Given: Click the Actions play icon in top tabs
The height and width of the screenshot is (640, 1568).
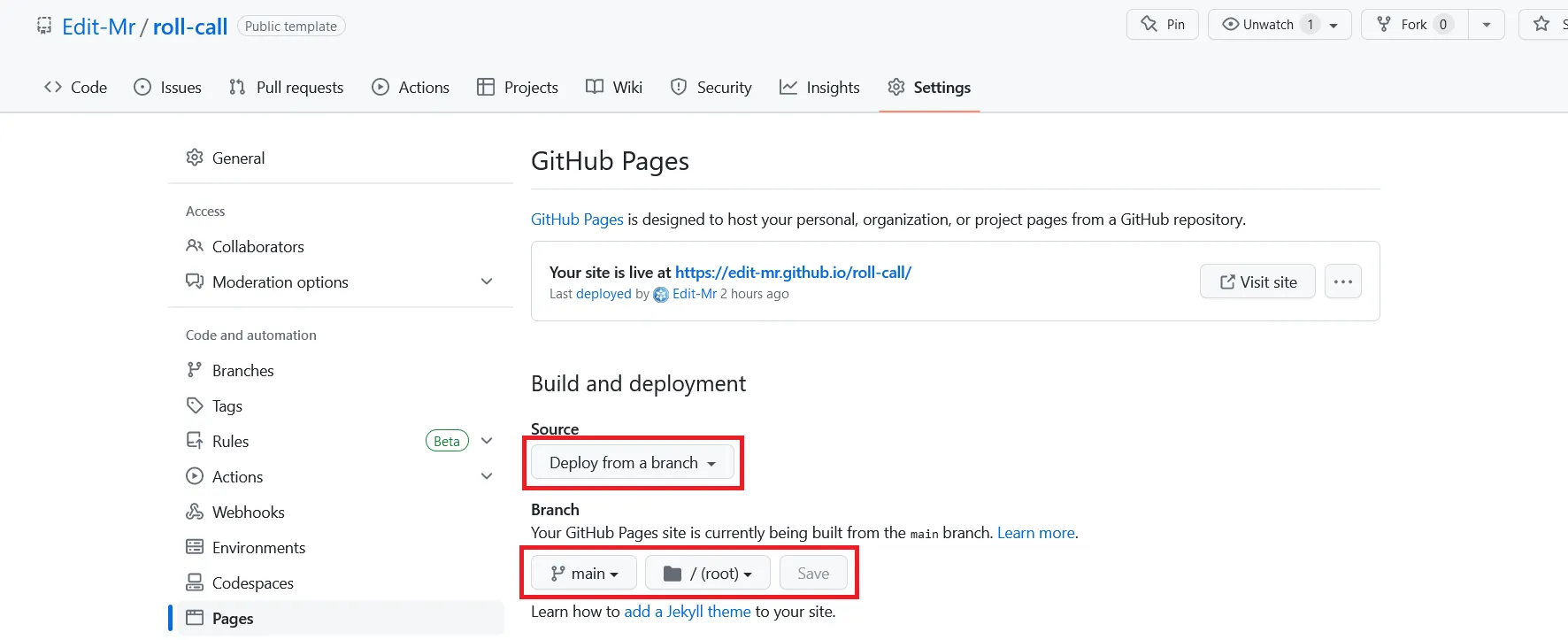Looking at the screenshot, I should (x=380, y=87).
